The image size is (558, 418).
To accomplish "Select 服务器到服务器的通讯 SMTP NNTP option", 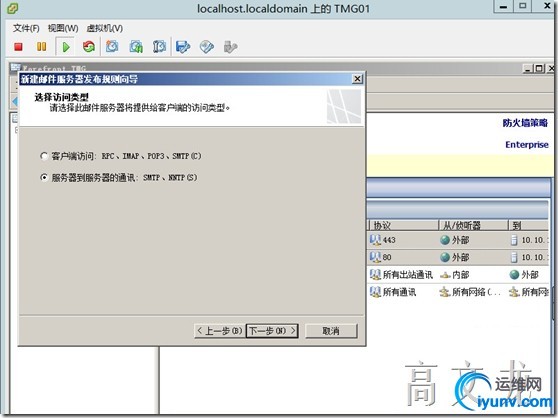I will click(119, 177).
